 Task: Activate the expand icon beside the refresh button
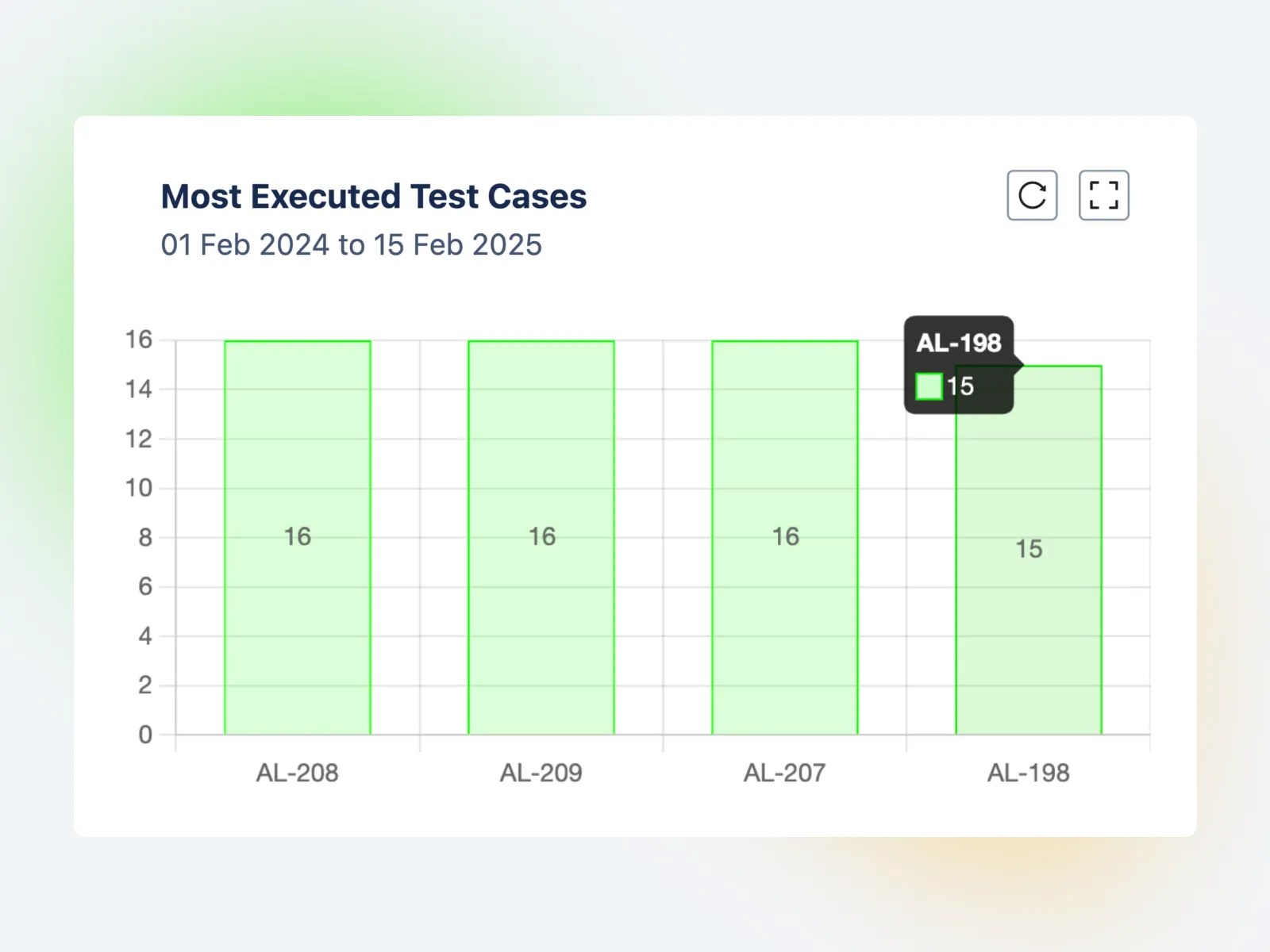point(1104,196)
